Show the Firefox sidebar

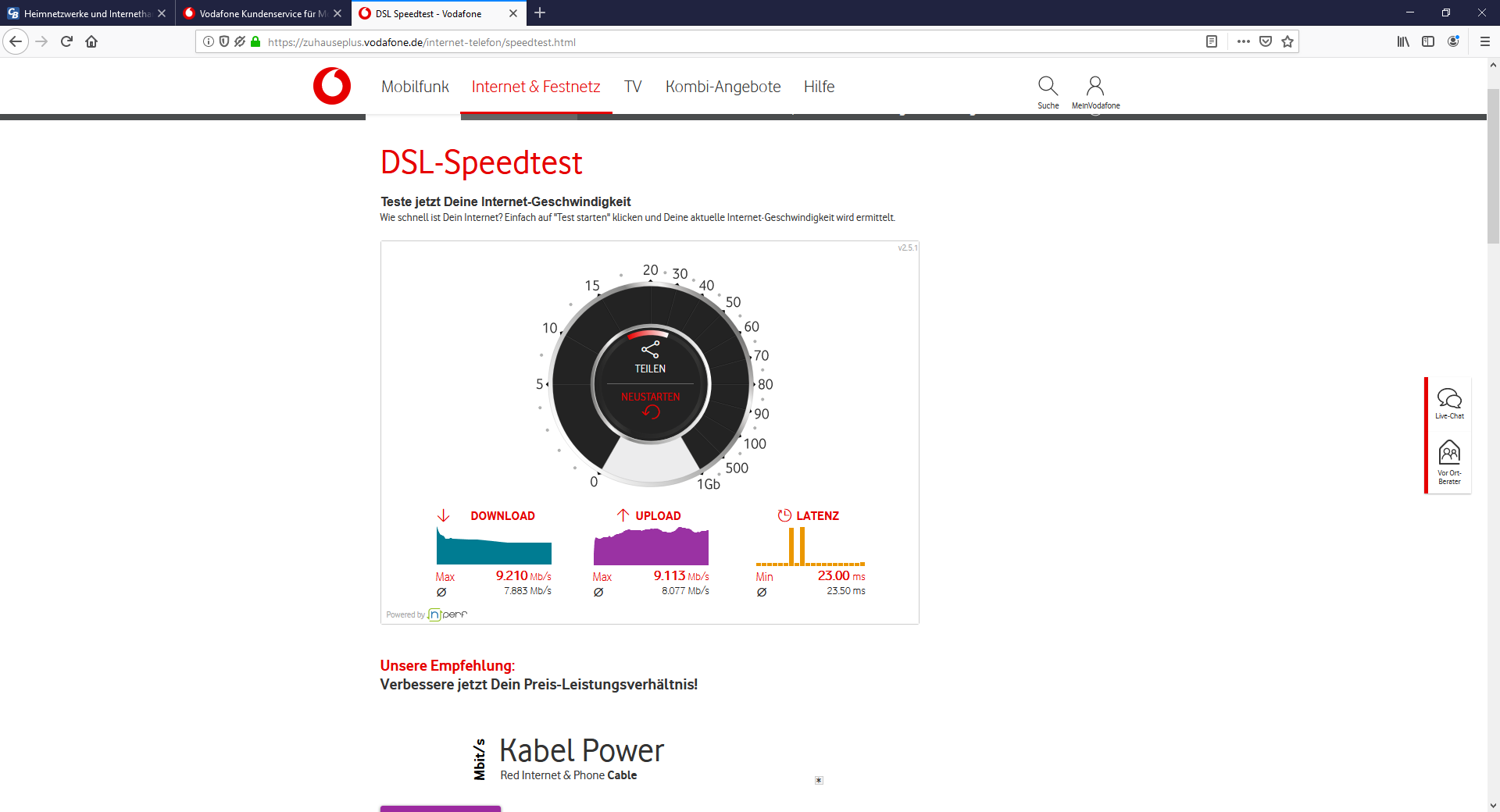coord(1428,41)
